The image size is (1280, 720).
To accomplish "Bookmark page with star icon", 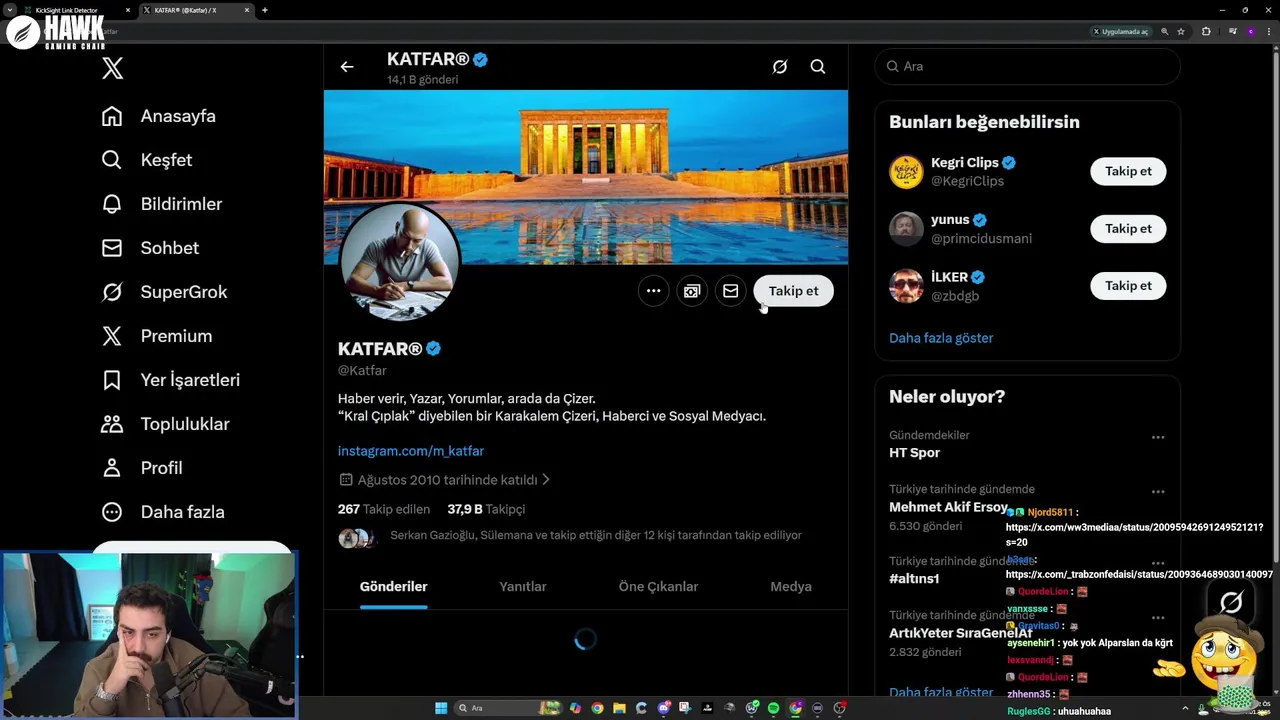I will pos(1181,31).
